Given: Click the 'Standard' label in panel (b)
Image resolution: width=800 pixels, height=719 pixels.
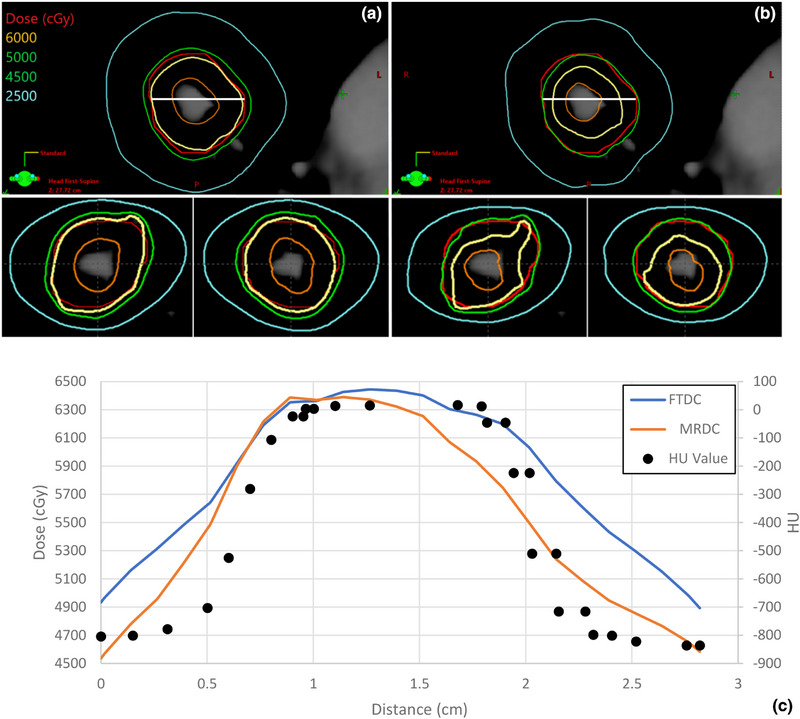Looking at the screenshot, I should point(445,153).
